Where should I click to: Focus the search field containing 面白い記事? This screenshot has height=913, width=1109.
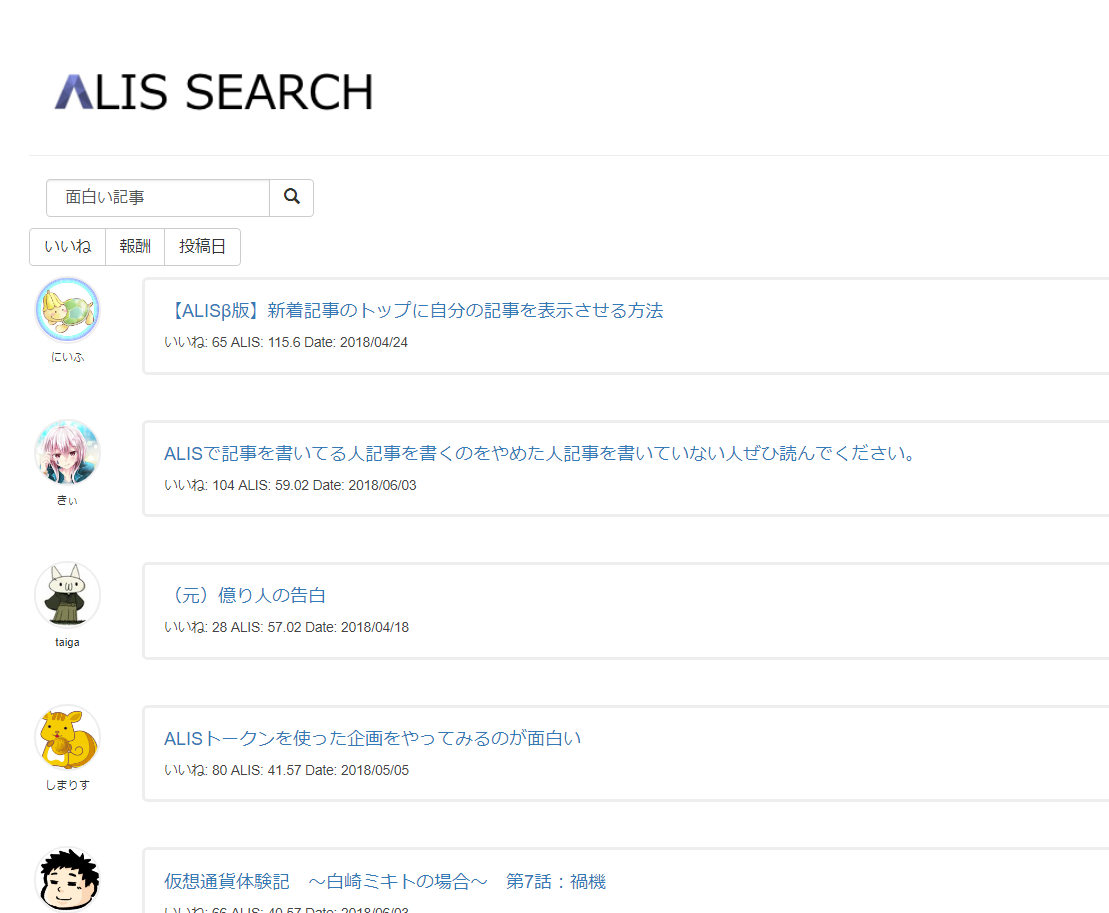point(158,198)
